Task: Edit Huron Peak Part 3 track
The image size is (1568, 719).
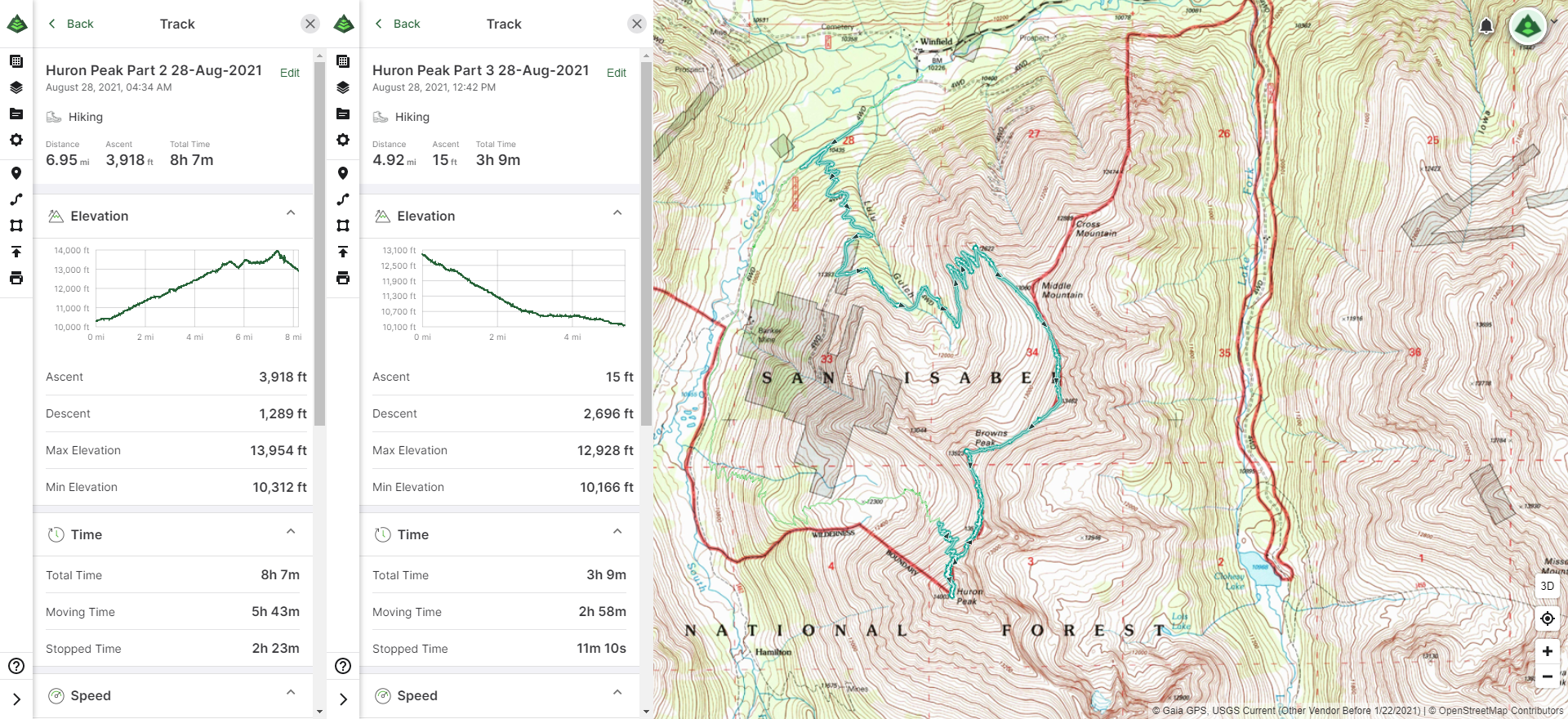Action: click(x=617, y=73)
